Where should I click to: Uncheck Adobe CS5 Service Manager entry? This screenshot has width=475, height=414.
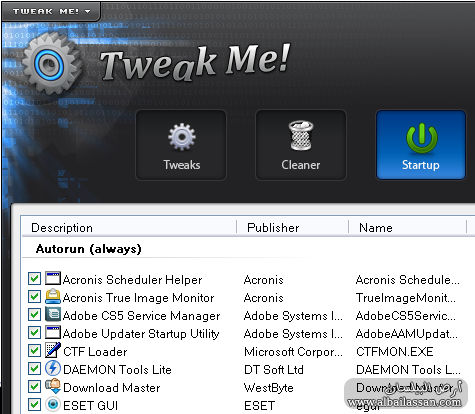tap(34, 314)
